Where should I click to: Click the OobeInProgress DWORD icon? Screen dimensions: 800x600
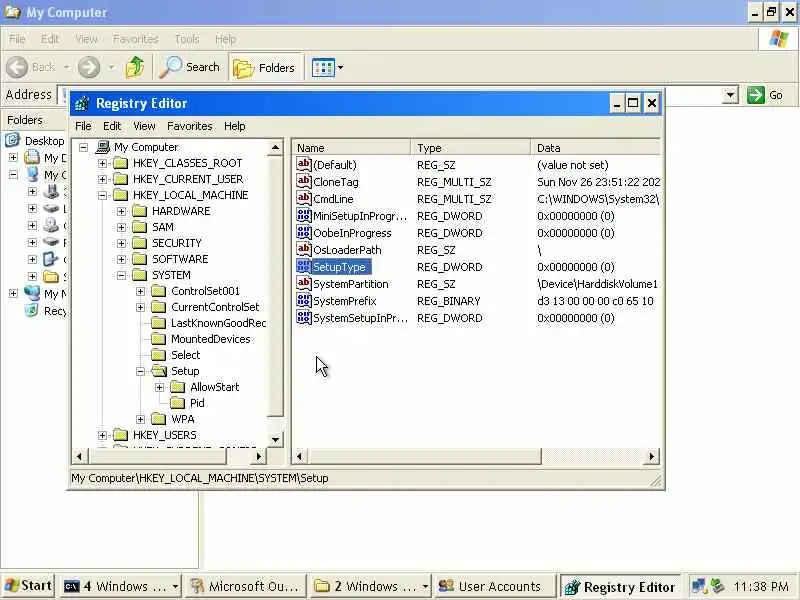coord(304,232)
